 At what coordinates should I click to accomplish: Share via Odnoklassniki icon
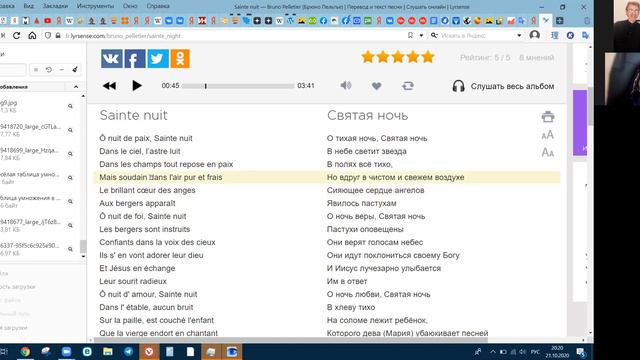point(180,59)
